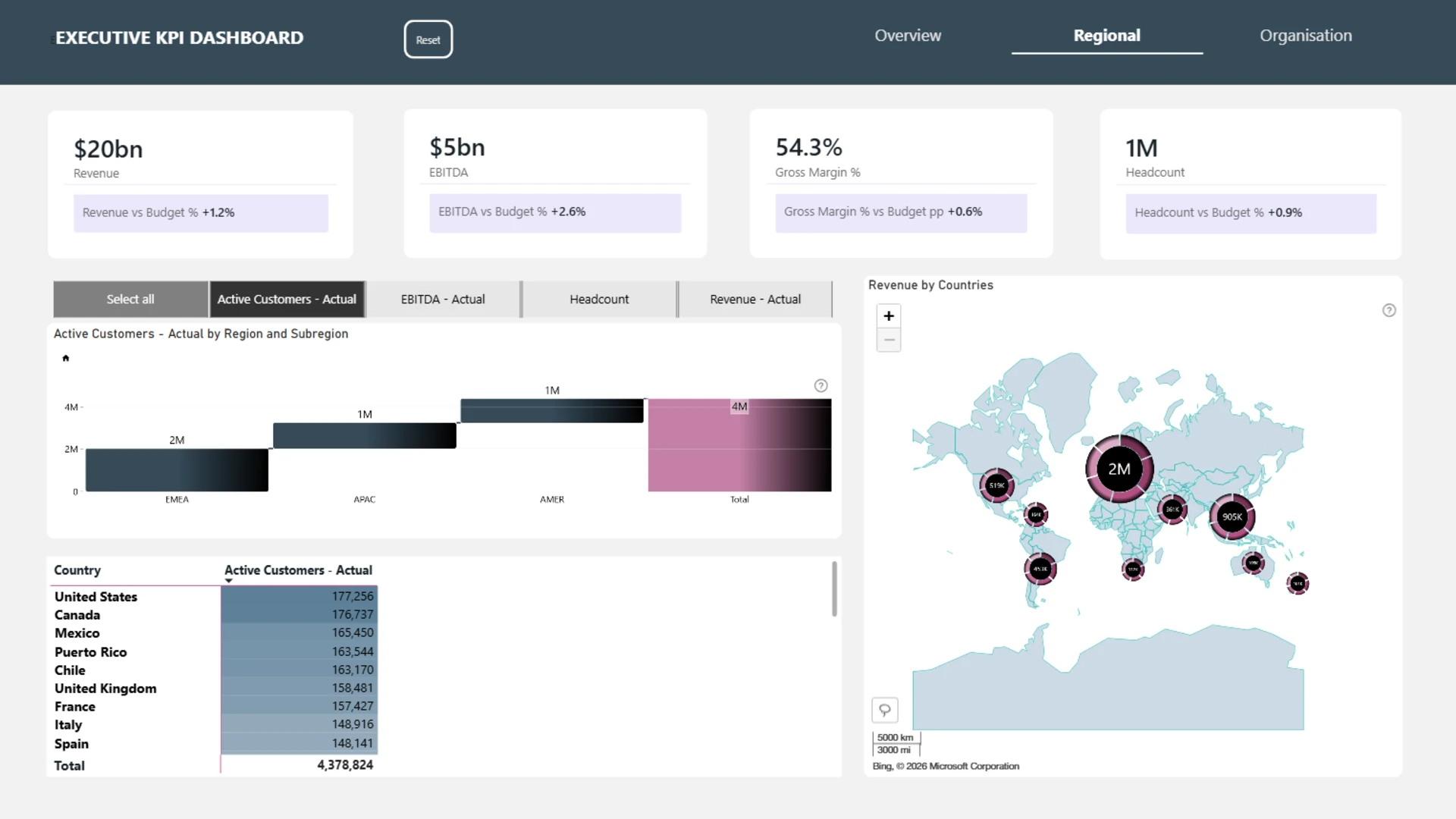Click the help icon on the waterfall chart
Viewport: 1456px width, 819px height.
point(821,386)
